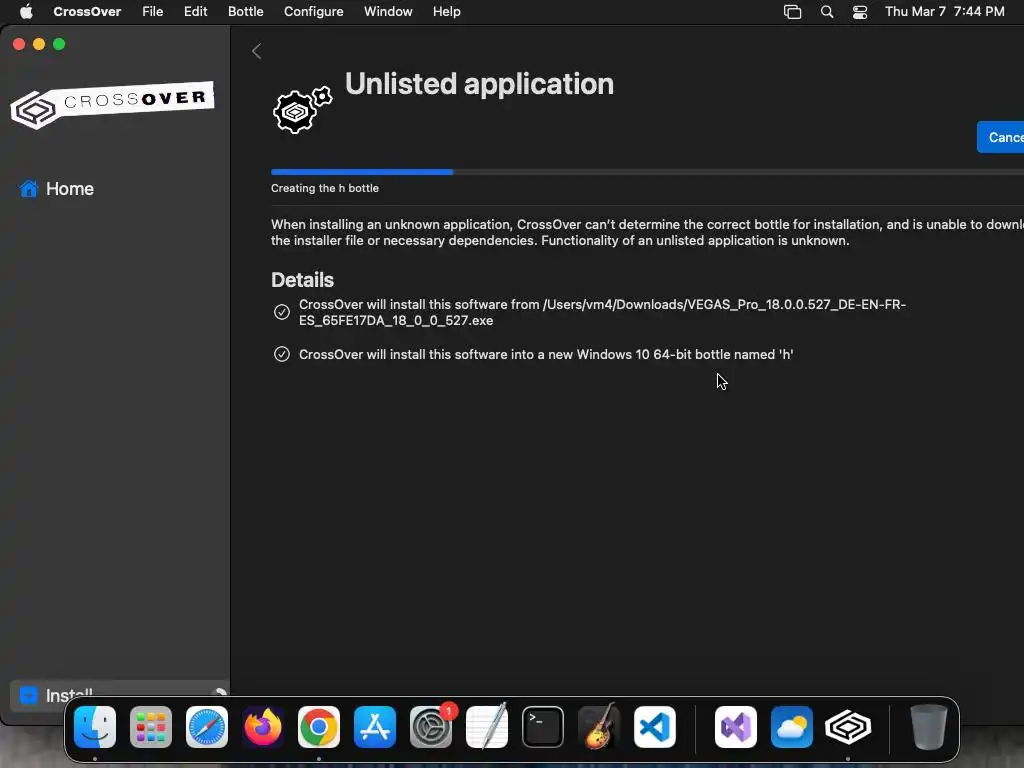This screenshot has height=768, width=1024.
Task: Open the Window menu
Action: point(388,11)
